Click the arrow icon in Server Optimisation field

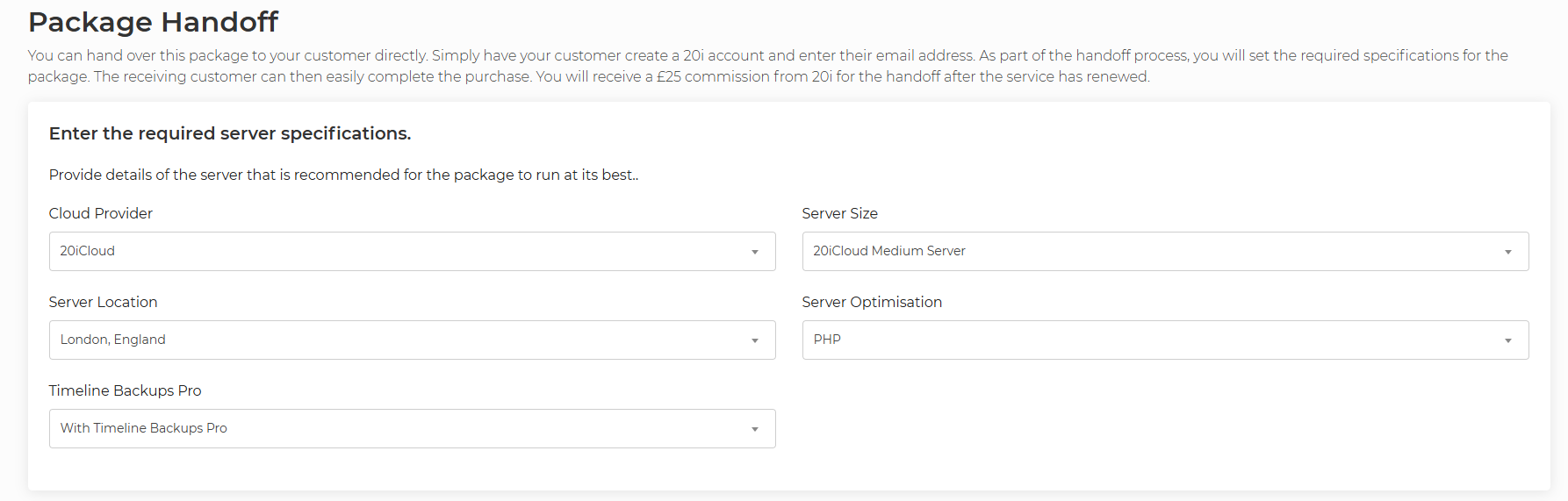click(x=1507, y=340)
